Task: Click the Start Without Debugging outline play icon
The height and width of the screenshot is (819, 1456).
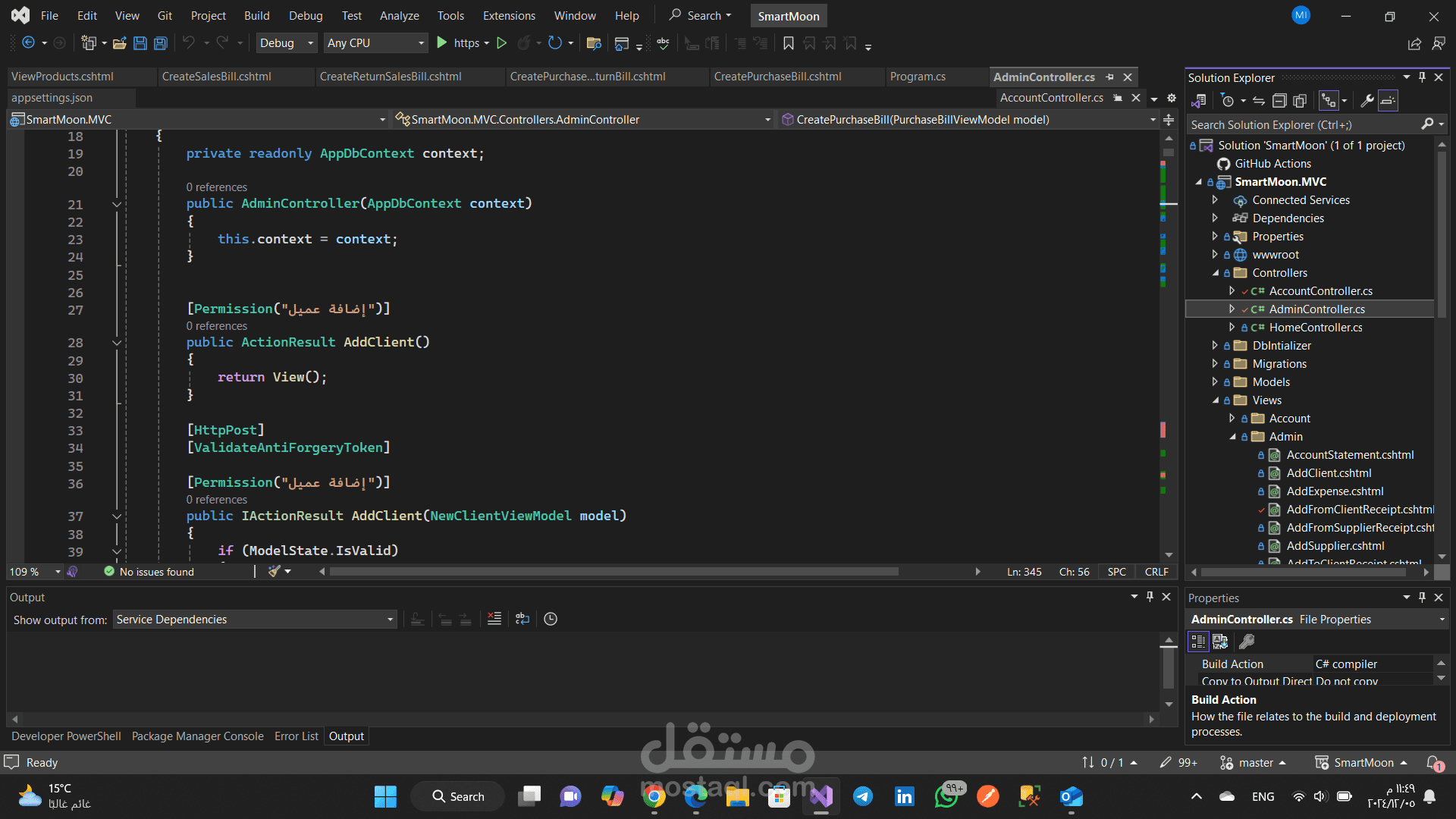Action: [501, 43]
